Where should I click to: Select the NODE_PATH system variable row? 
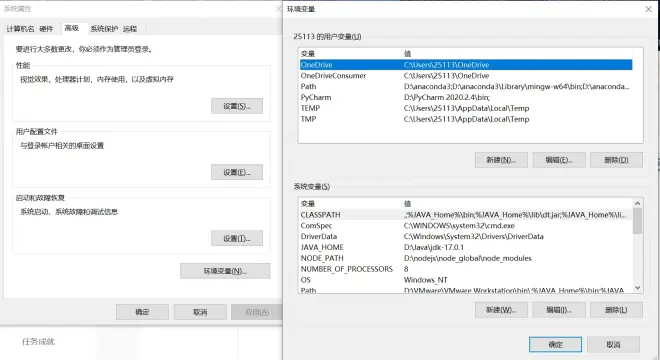(x=466, y=258)
